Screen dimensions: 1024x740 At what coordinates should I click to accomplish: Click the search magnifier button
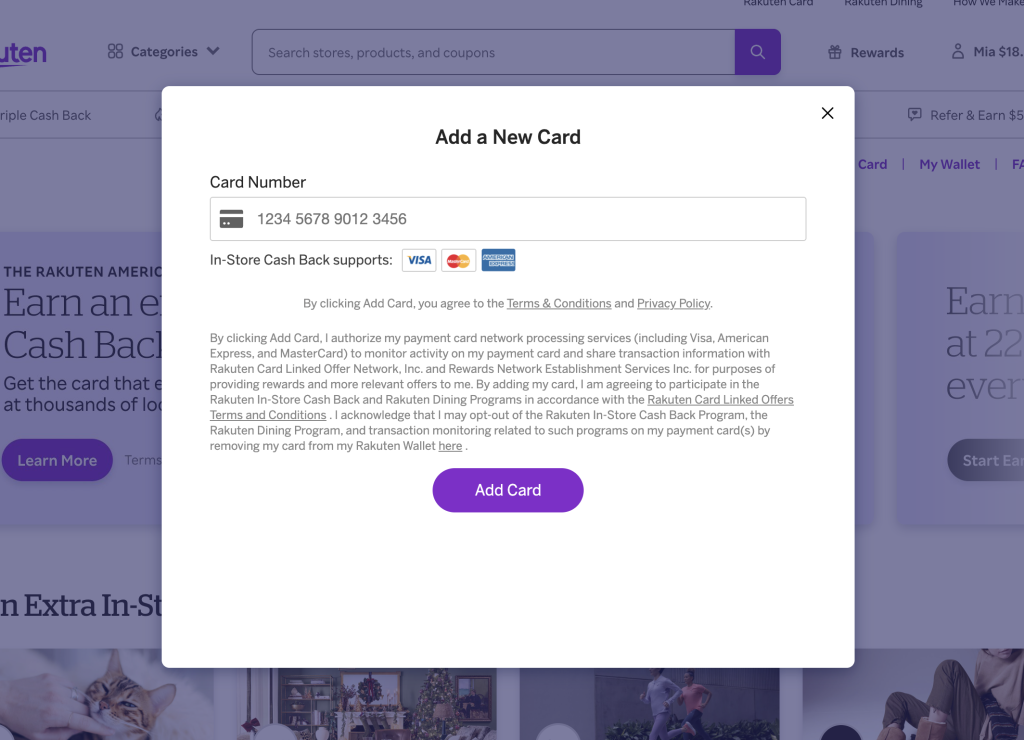point(757,52)
